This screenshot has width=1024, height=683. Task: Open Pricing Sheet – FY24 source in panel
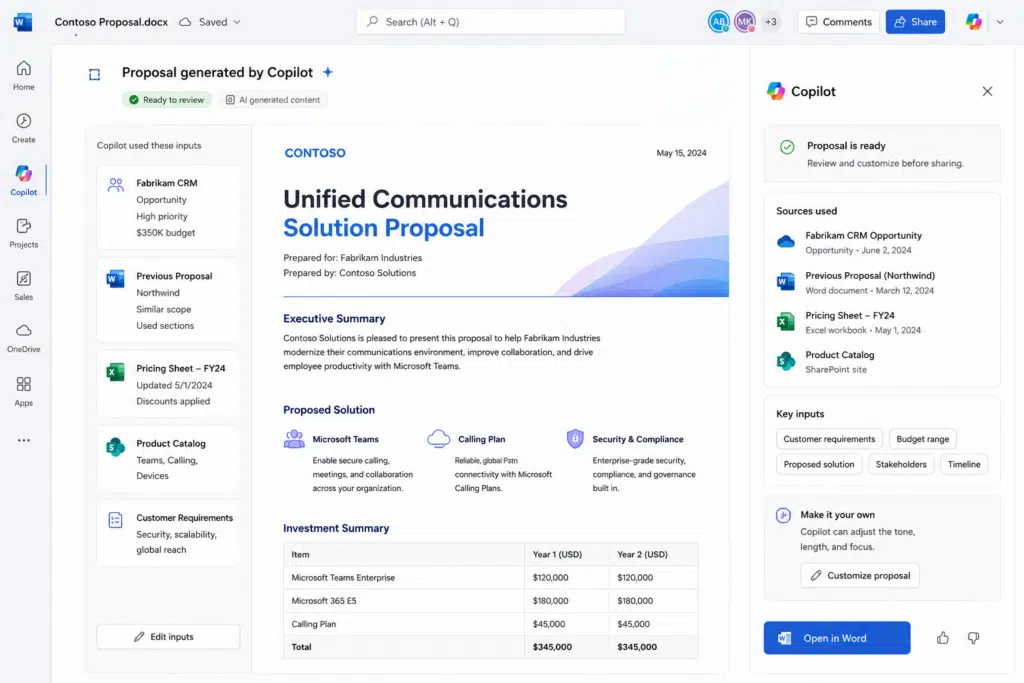[882, 323]
